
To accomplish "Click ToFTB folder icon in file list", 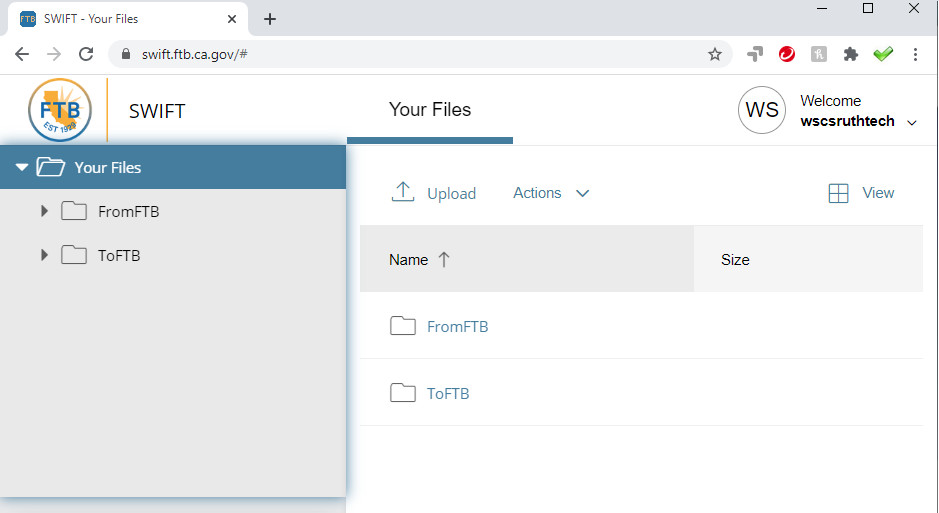I will pyautogui.click(x=403, y=393).
